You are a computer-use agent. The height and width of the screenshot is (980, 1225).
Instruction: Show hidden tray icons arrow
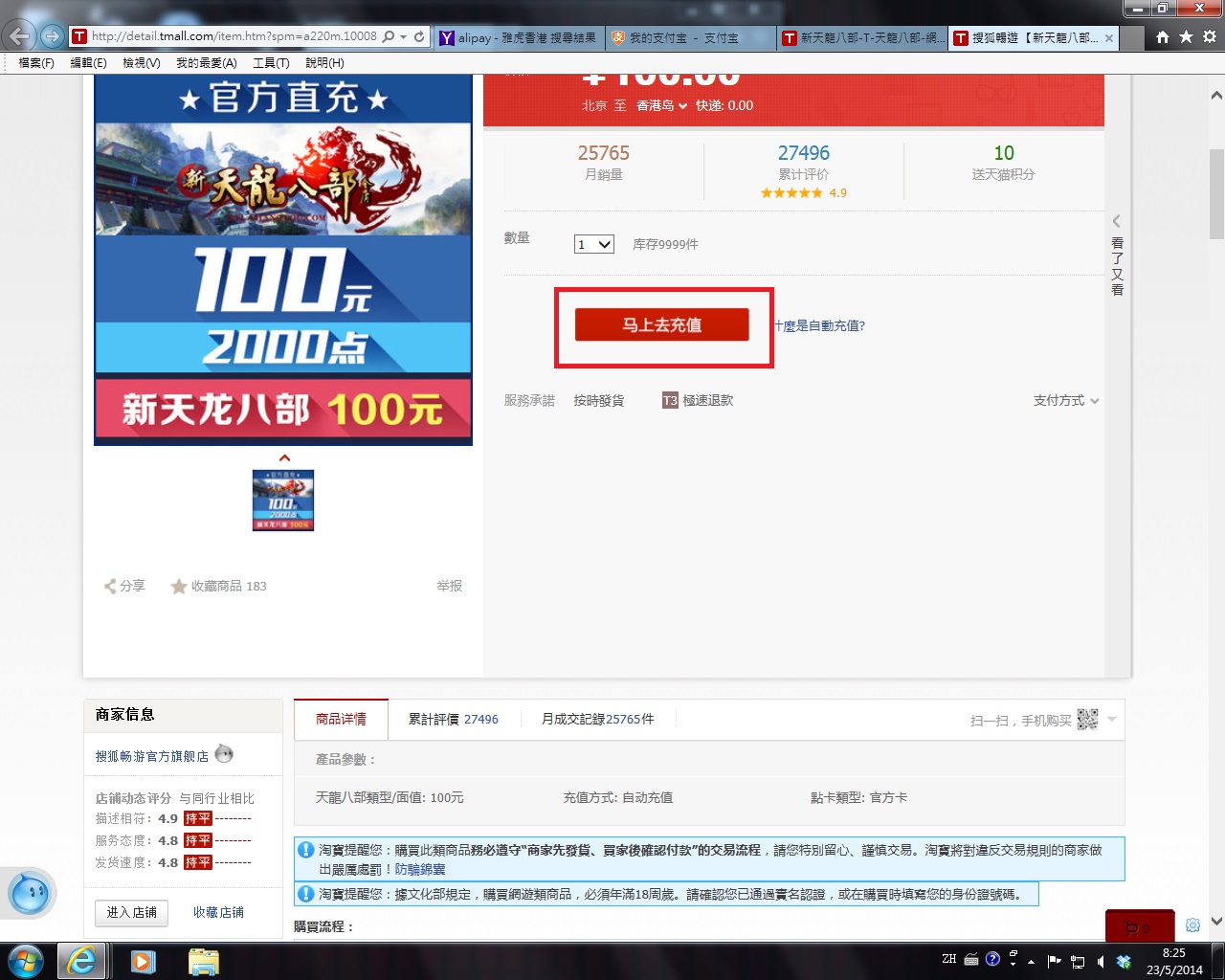(1031, 961)
